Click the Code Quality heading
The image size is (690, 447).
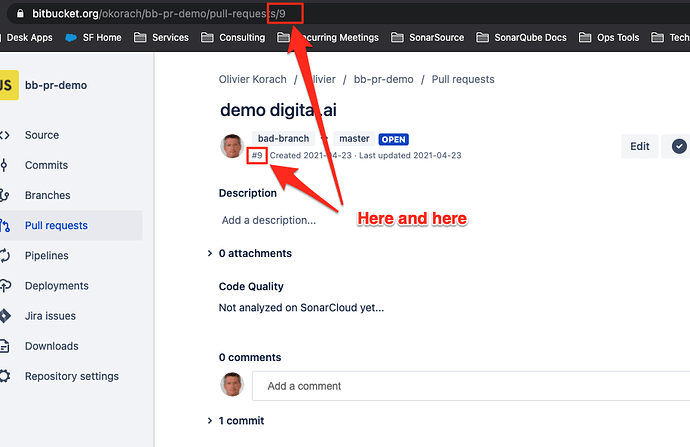coord(251,286)
